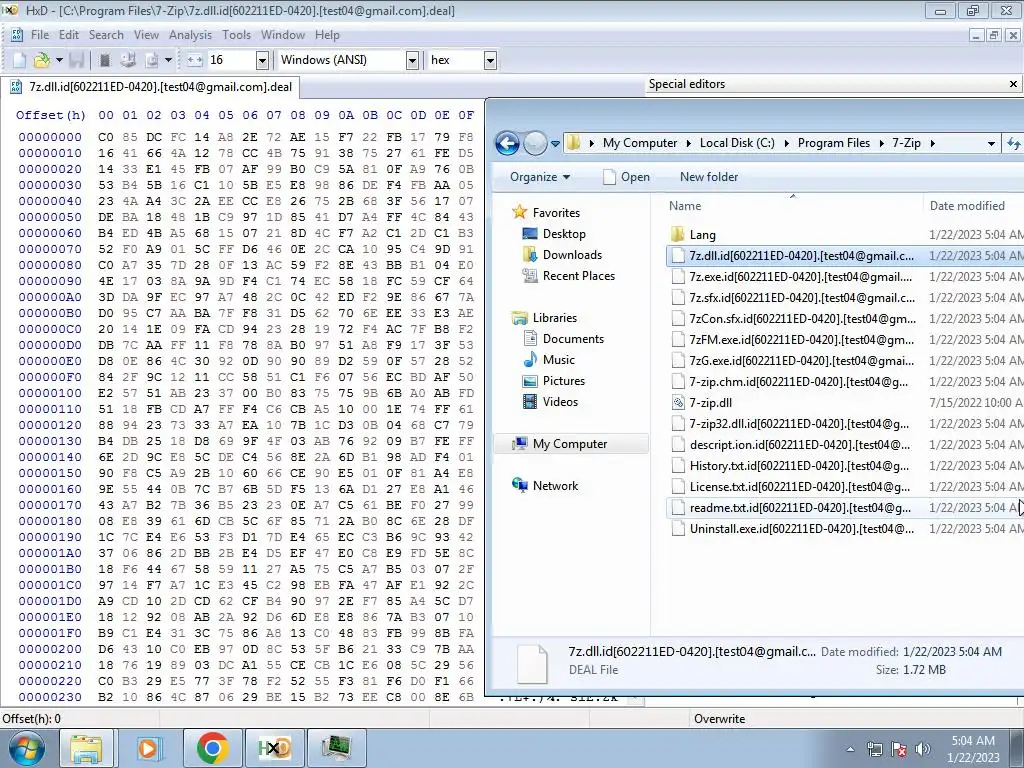
Task: Open the Window menu
Action: (x=283, y=35)
